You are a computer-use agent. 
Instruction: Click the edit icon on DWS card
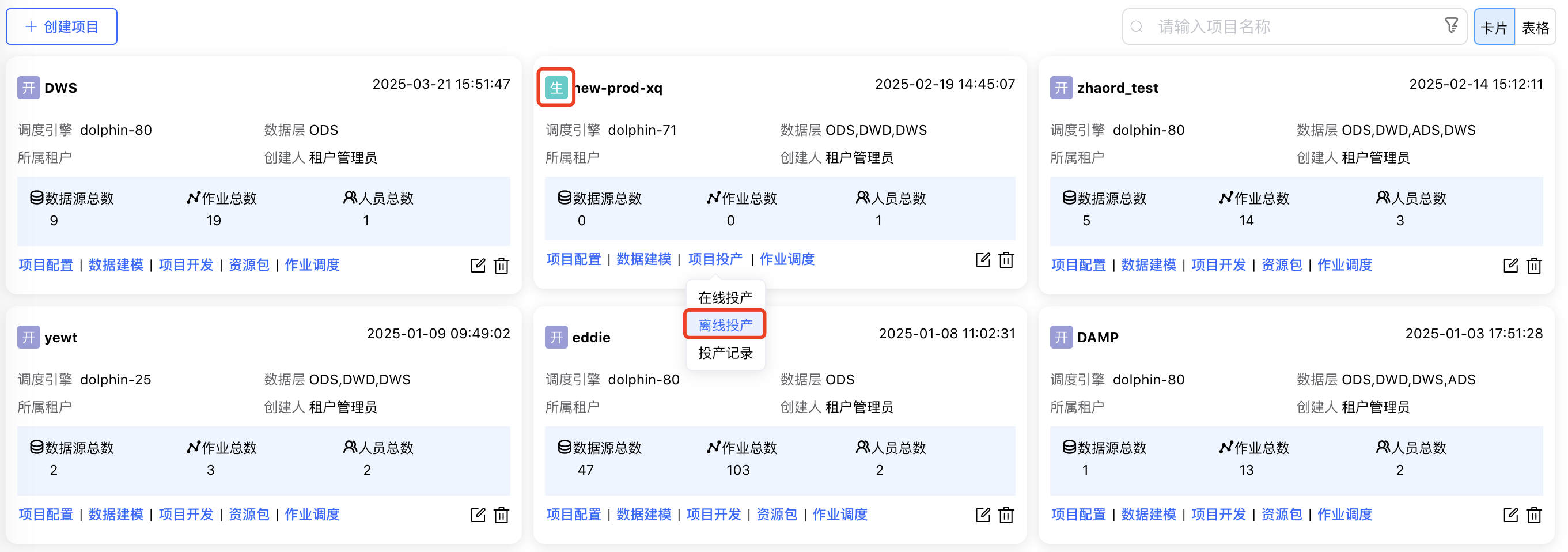[x=478, y=266]
